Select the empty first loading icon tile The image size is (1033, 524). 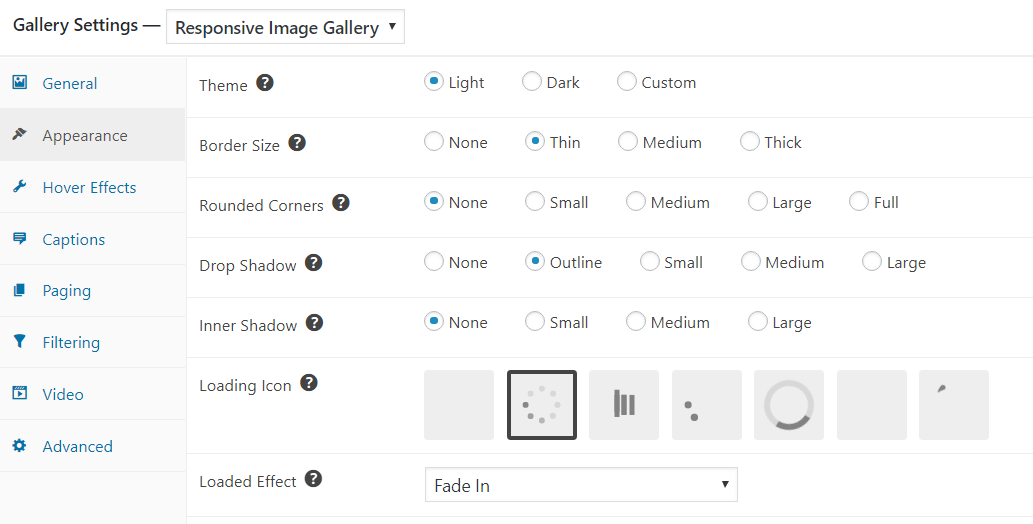tap(459, 405)
